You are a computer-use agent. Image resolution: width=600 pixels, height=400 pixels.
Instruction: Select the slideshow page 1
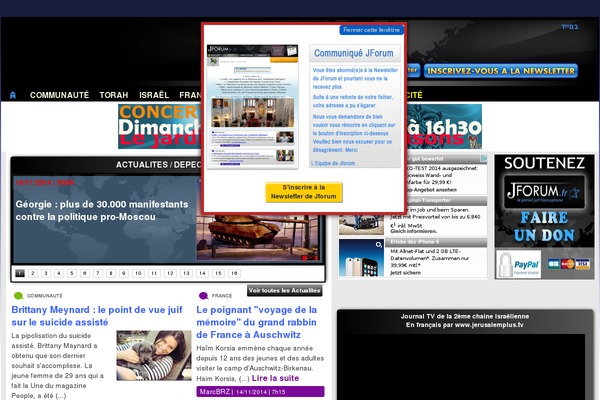tap(20, 273)
